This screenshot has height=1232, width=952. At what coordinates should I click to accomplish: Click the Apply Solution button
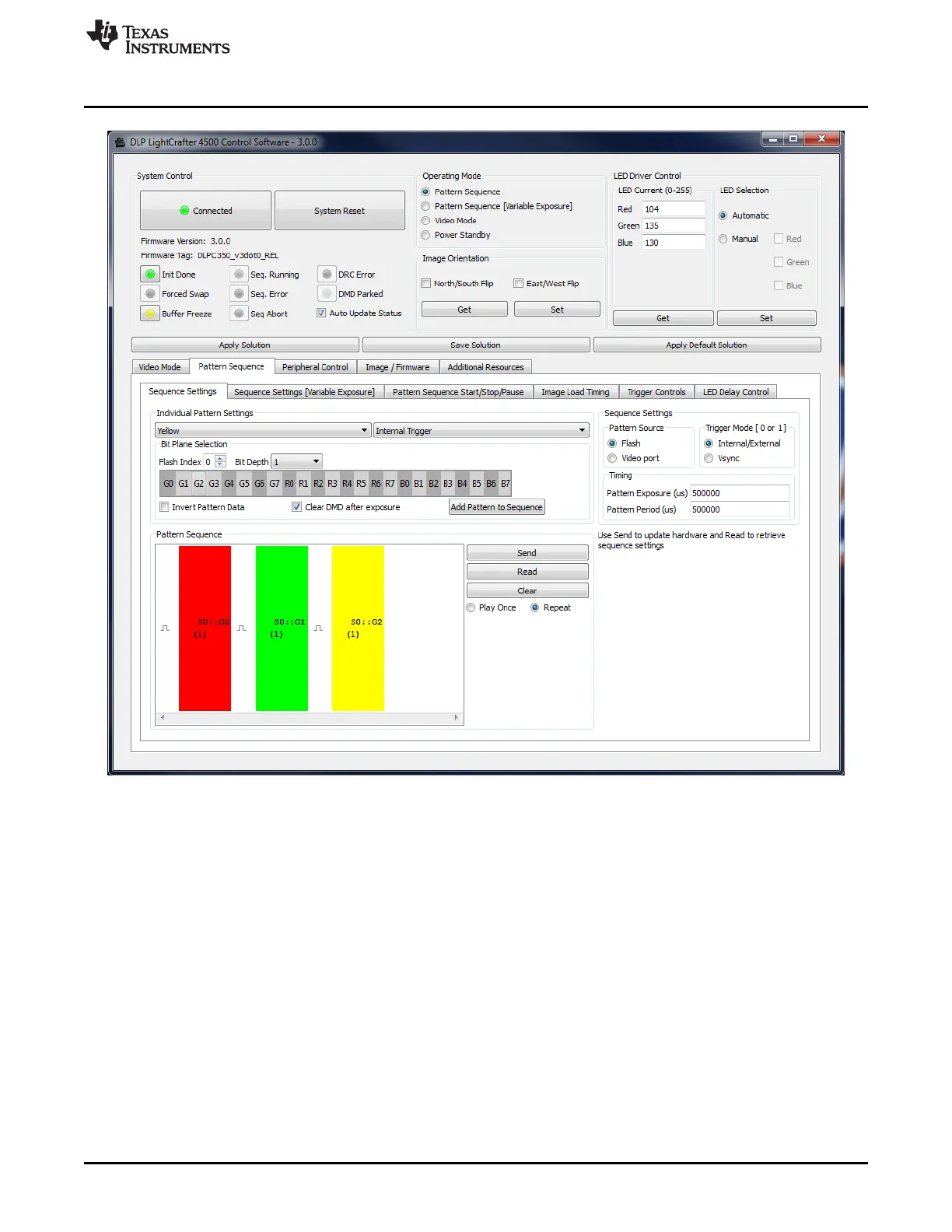[245, 345]
